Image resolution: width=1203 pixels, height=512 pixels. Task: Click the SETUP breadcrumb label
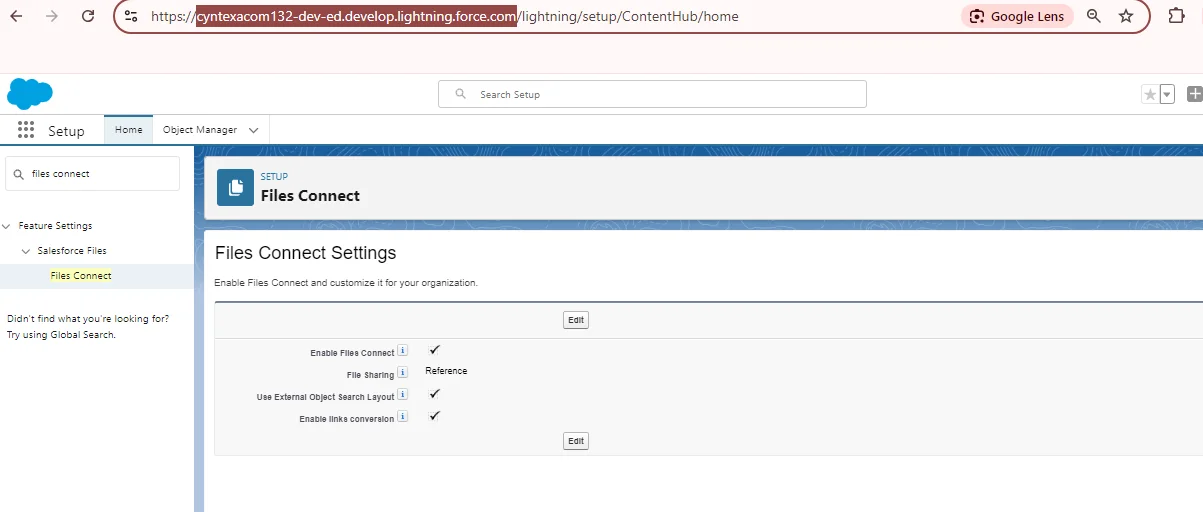(274, 177)
